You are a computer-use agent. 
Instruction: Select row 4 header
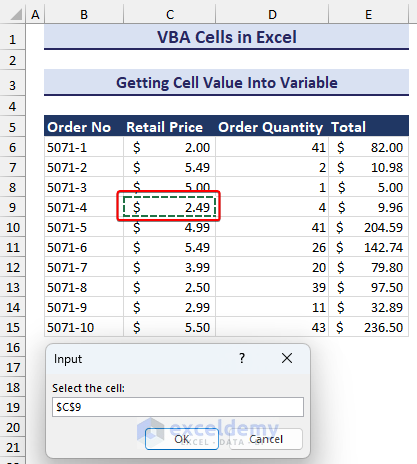point(12,106)
